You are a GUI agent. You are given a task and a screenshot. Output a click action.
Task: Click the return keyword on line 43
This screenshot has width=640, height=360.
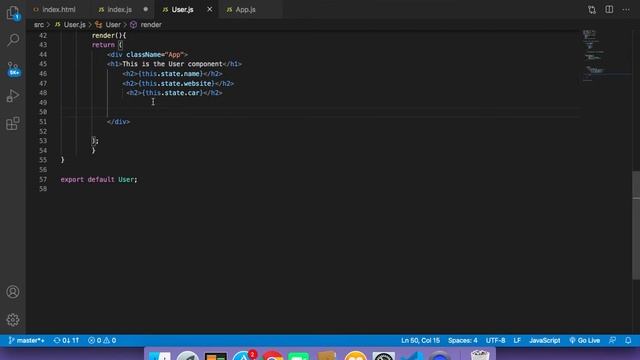click(103, 45)
